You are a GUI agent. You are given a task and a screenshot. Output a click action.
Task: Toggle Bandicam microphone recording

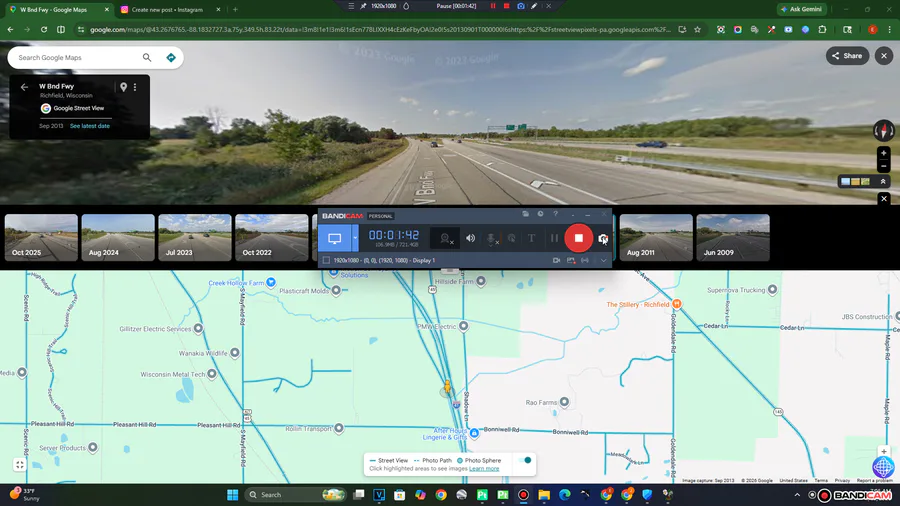tap(492, 239)
